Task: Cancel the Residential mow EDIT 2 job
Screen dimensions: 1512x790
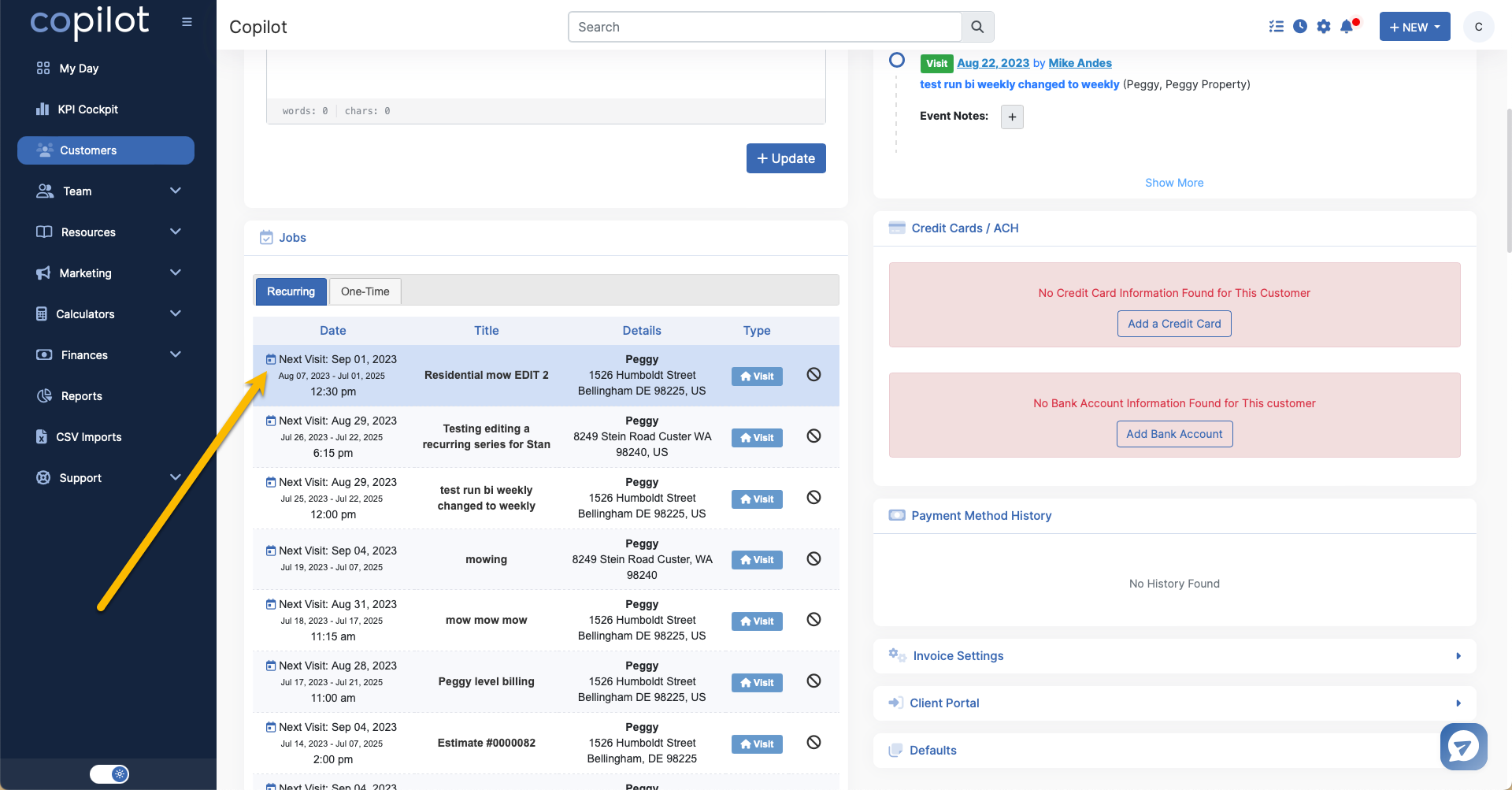Action: pyautogui.click(x=814, y=375)
